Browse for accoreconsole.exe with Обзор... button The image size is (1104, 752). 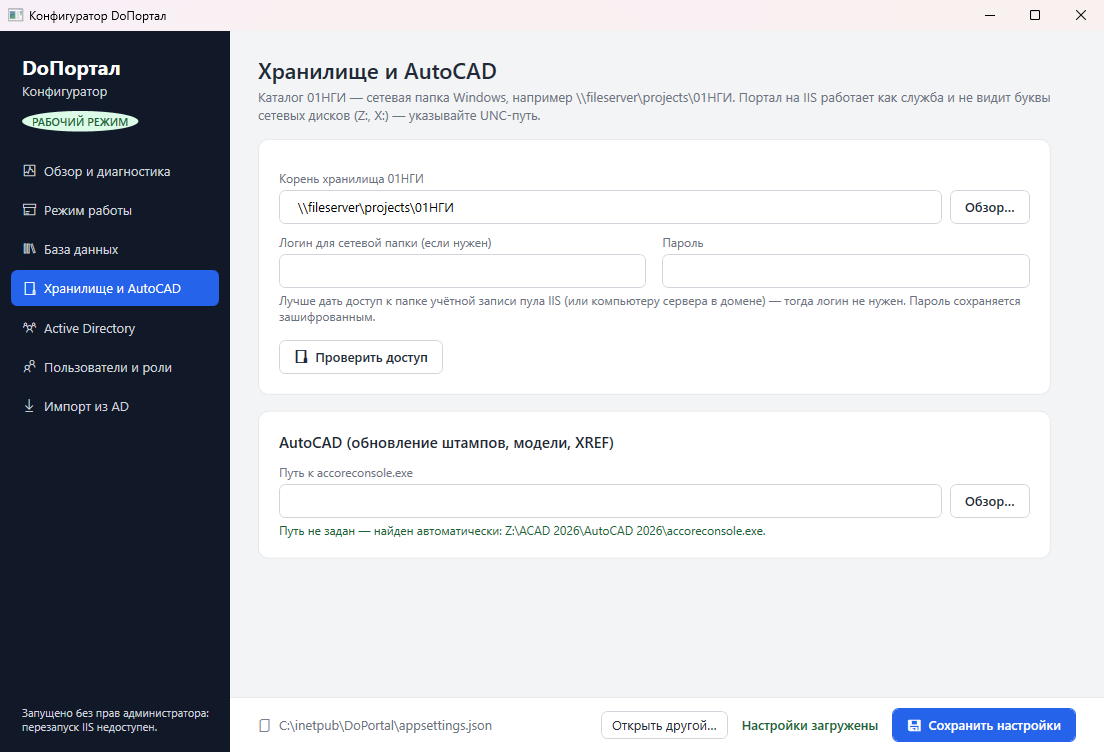click(989, 501)
